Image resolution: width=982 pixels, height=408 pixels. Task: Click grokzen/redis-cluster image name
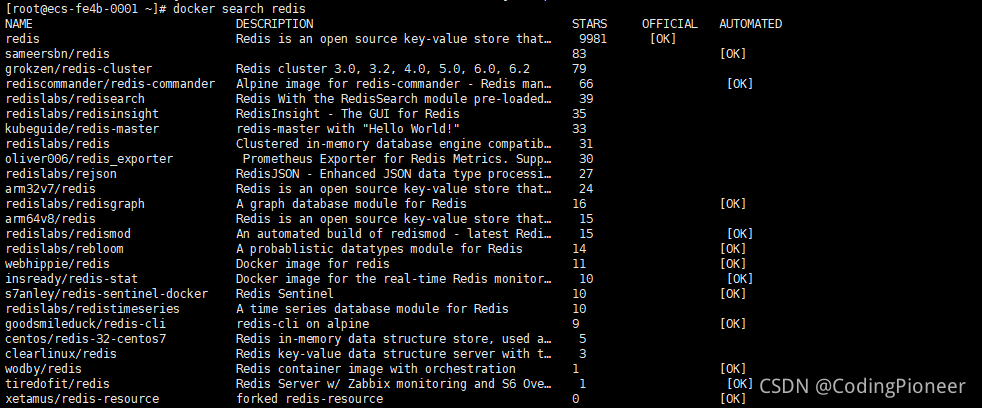tap(78, 69)
